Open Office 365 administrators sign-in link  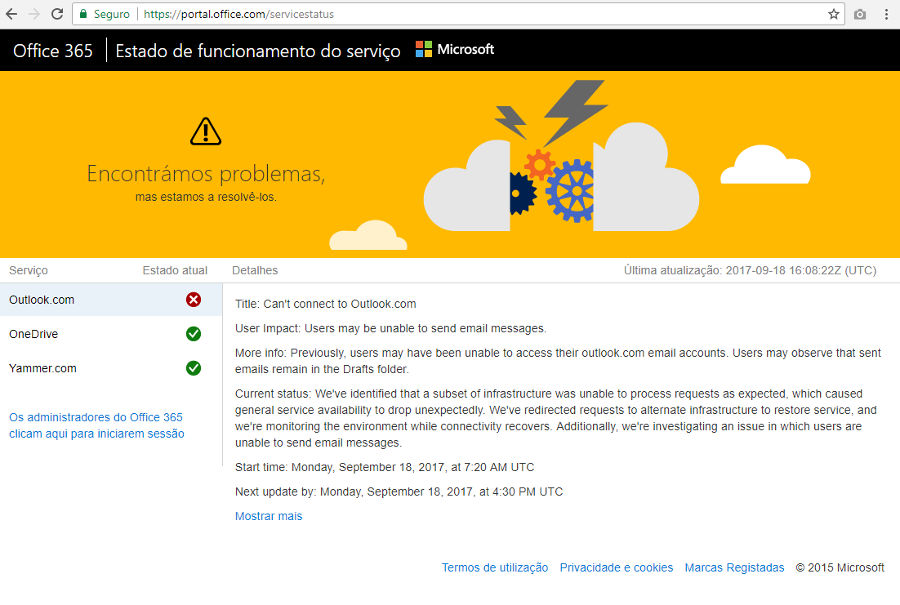click(96, 425)
